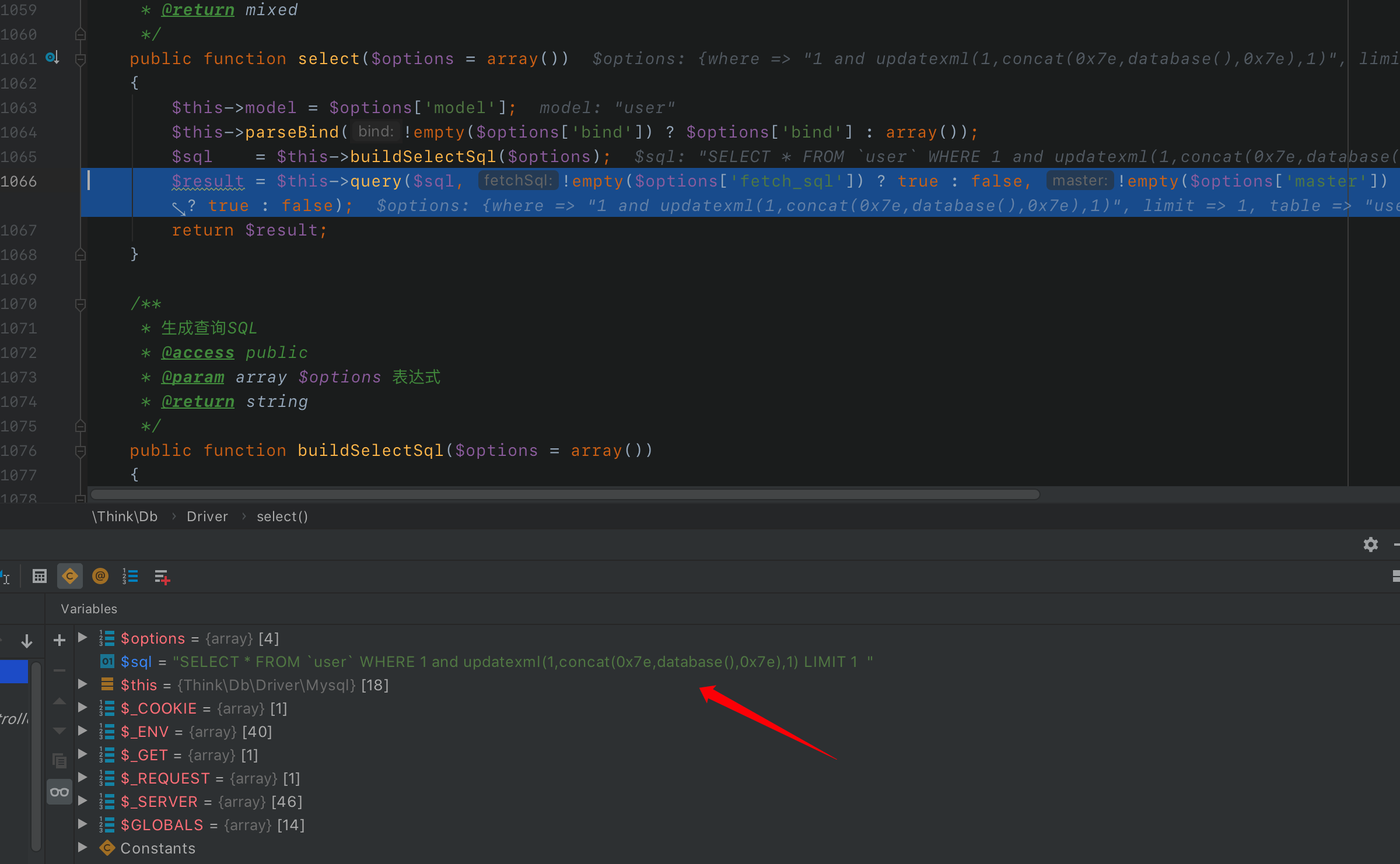1400x864 pixels.
Task: Click the Constants 'C' filter icon
Action: (70, 576)
